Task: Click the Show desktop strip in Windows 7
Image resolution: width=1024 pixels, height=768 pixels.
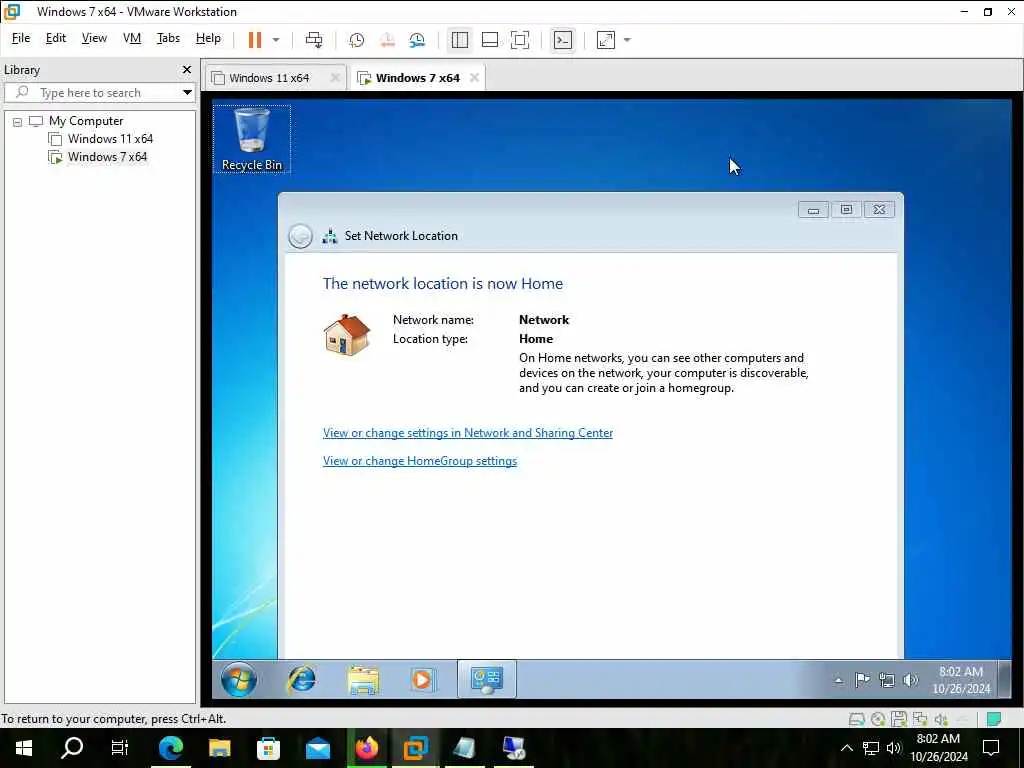Action: tap(1005, 679)
